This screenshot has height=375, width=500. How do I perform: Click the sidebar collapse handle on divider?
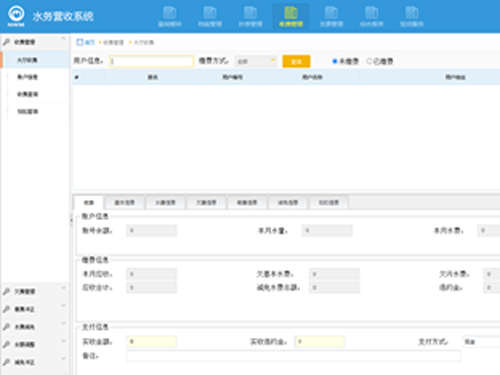(71, 220)
